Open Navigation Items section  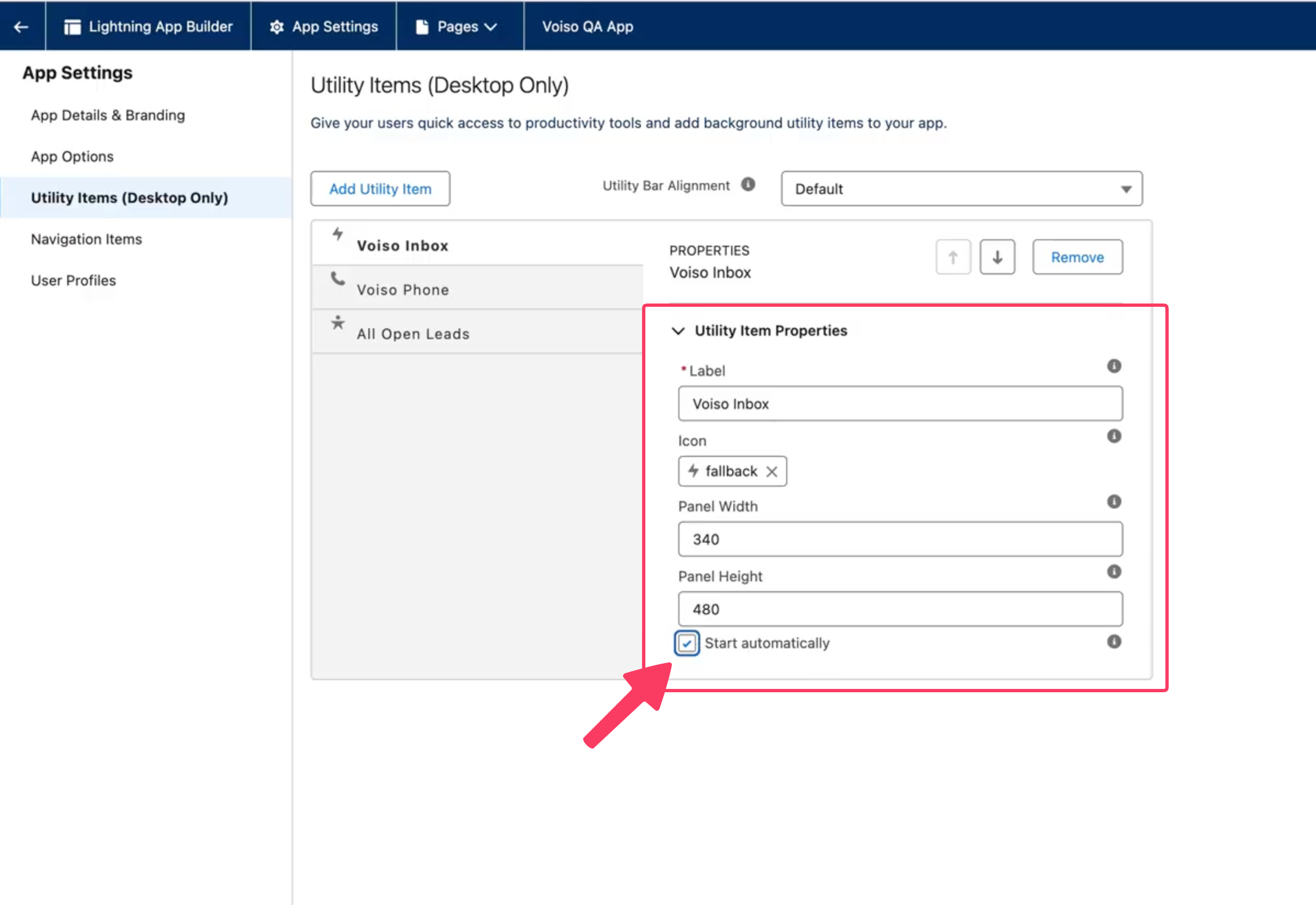pos(86,239)
